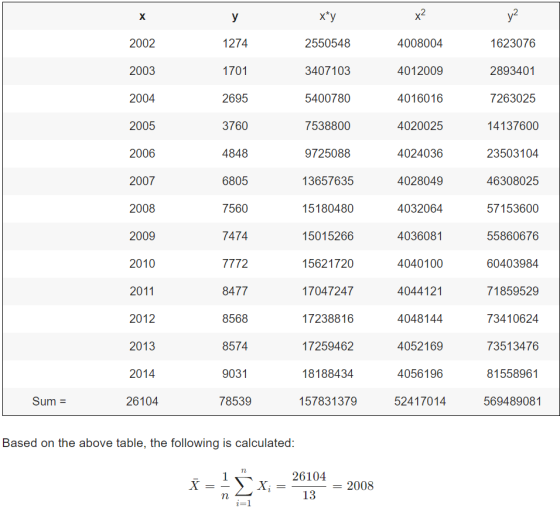Click the x*y value 5400780

click(328, 99)
